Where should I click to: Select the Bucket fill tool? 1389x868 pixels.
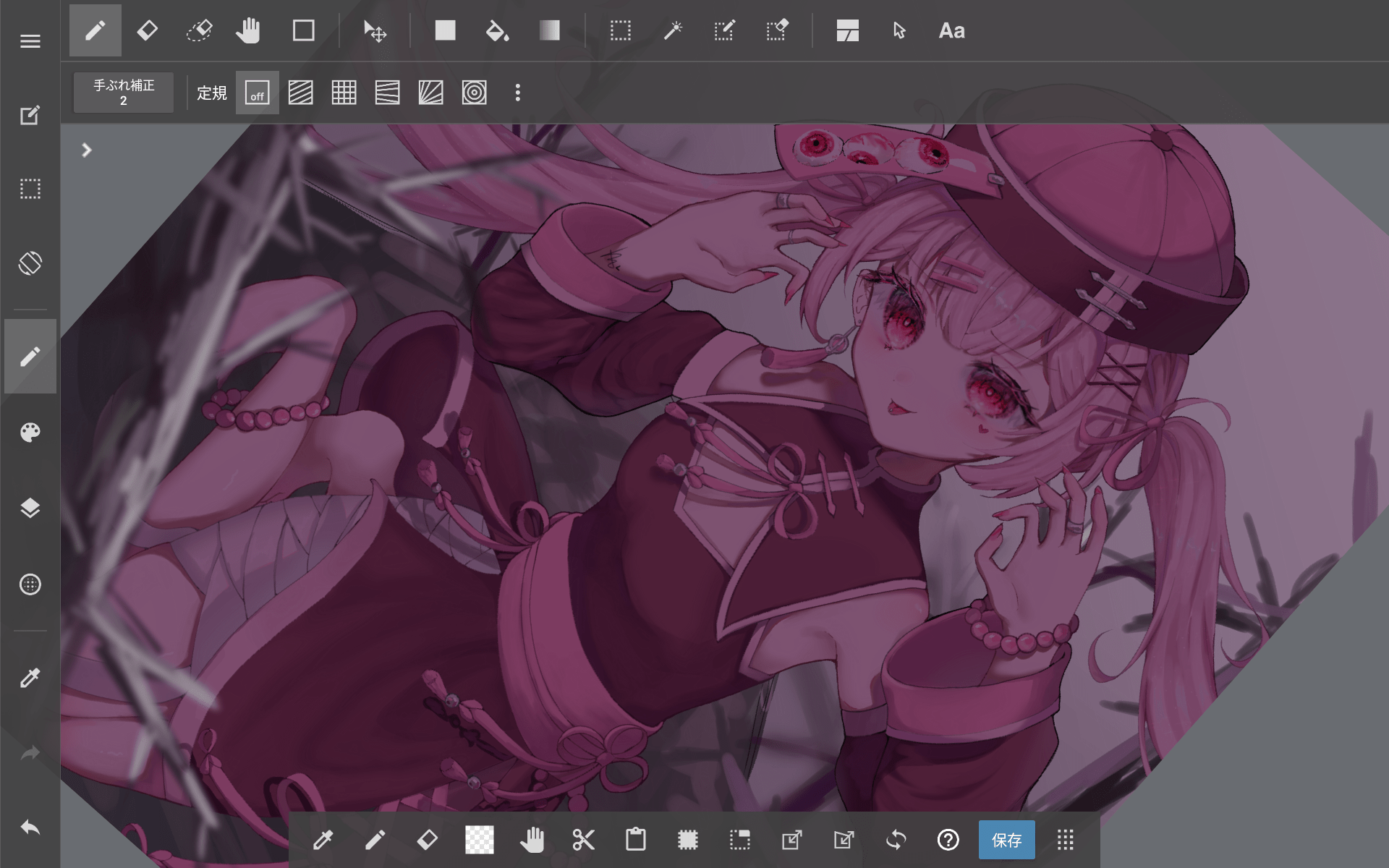click(x=497, y=30)
